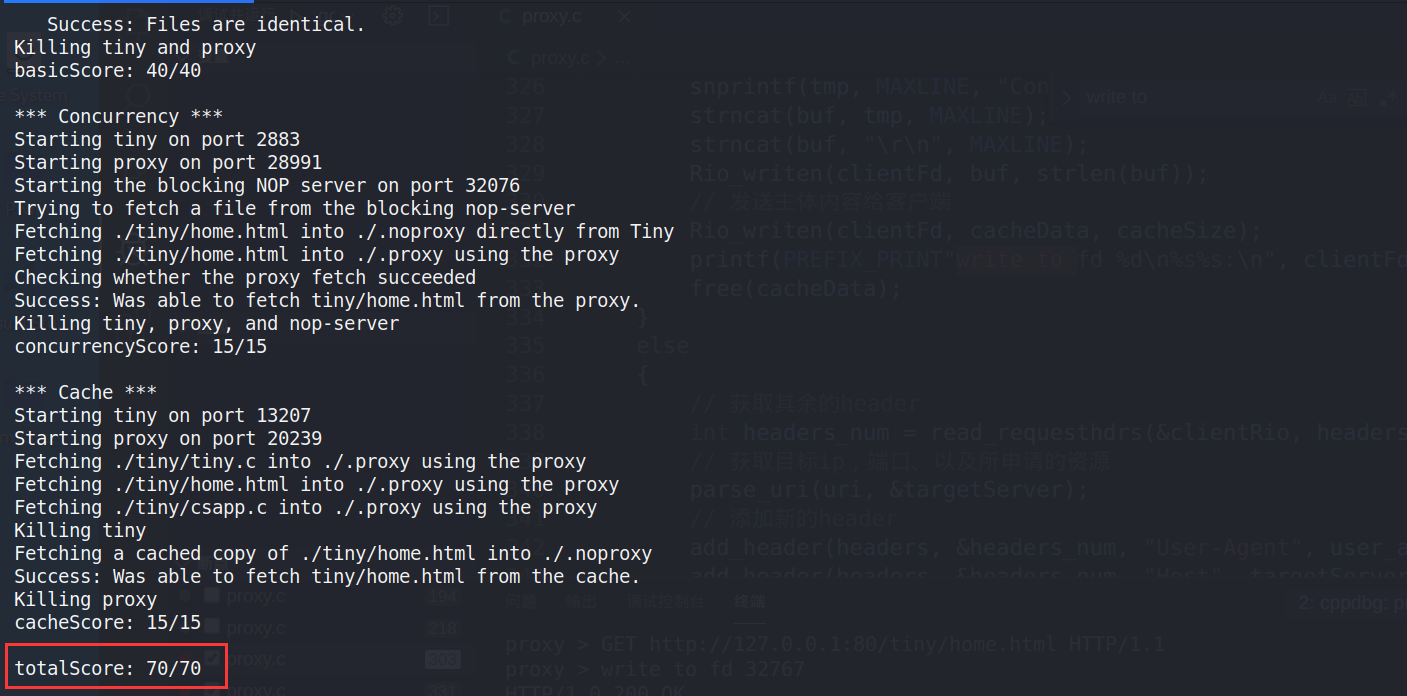The height and width of the screenshot is (696, 1407).
Task: Toggle Match Case in find widget
Action: click(x=1327, y=97)
